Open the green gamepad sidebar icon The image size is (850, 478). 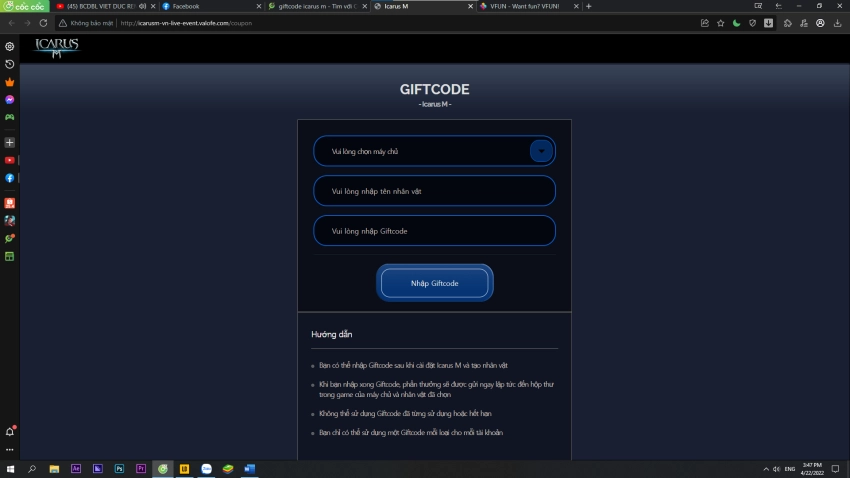click(x=10, y=117)
